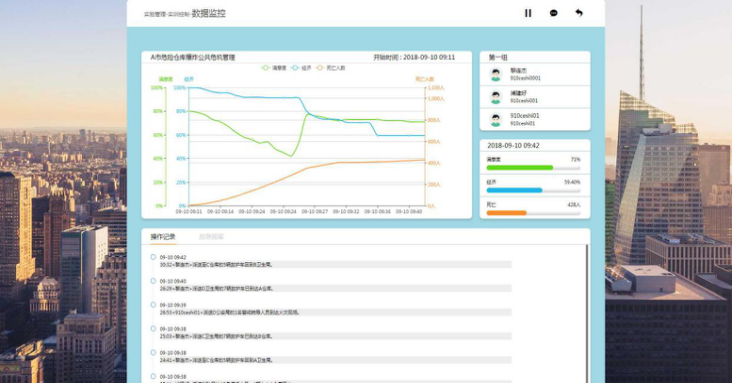This screenshot has width=732, height=383.
Task: Select the member username 910ceshi001
Action: pyautogui.click(x=524, y=101)
